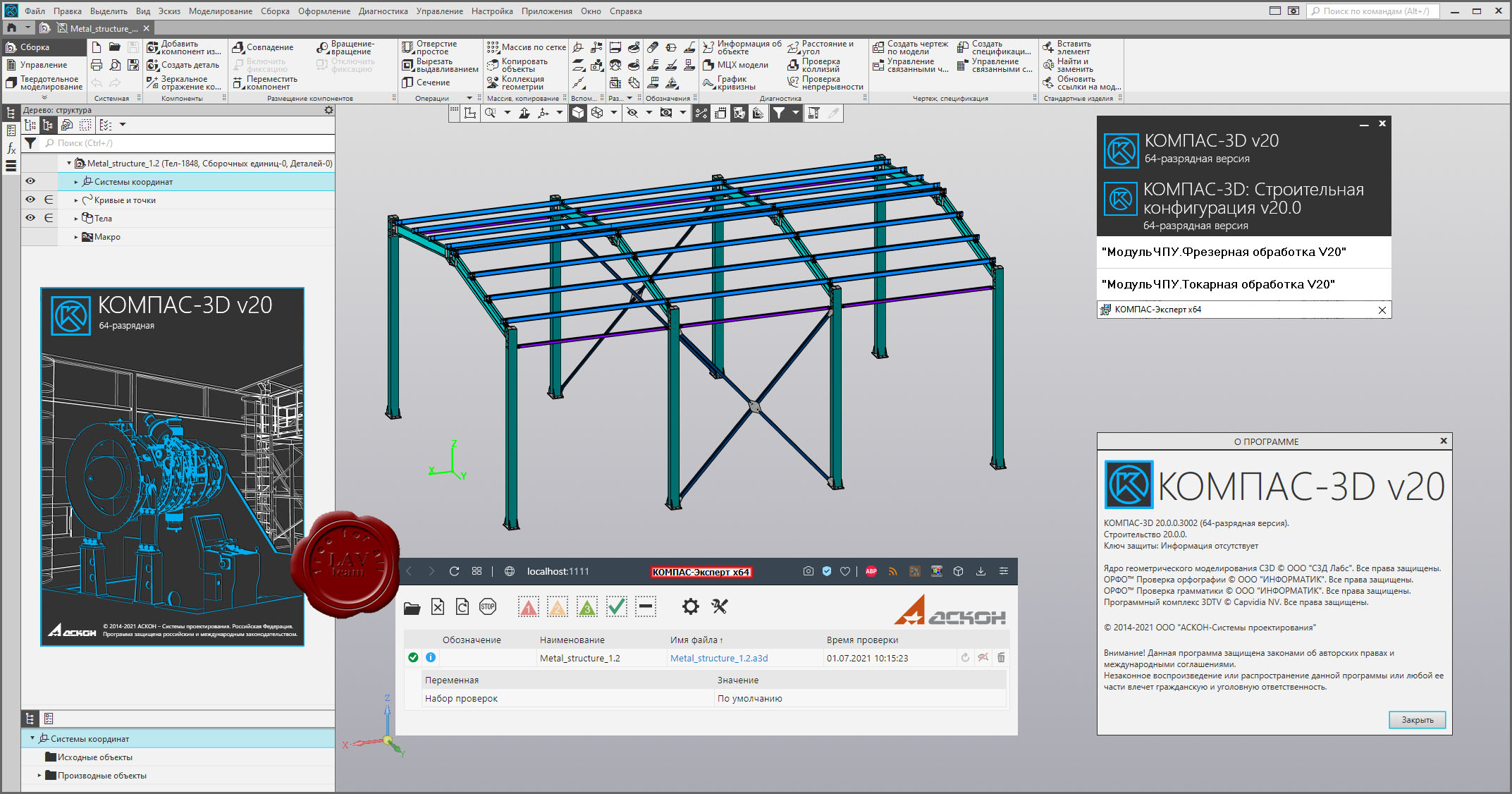This screenshot has width=1512, height=794.
Task: Open the Metal_structure_1.2.a3d link
Action: [x=719, y=658]
